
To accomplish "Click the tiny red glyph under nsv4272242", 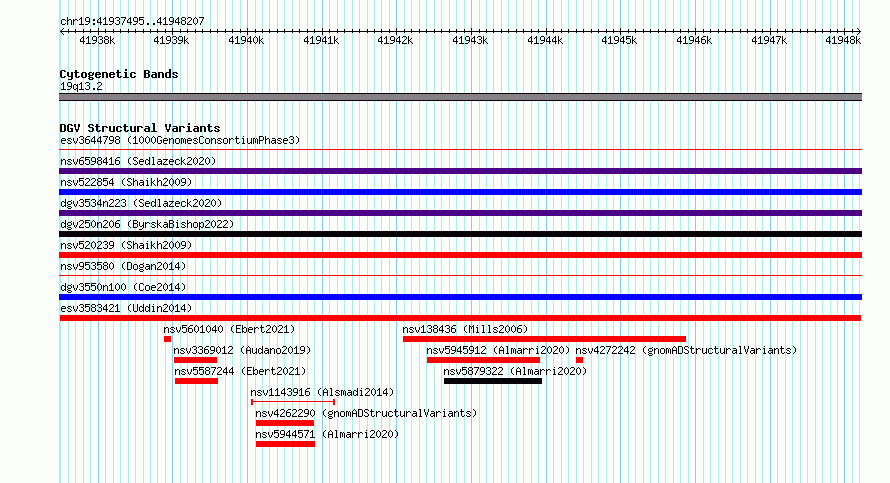I will click(580, 360).
